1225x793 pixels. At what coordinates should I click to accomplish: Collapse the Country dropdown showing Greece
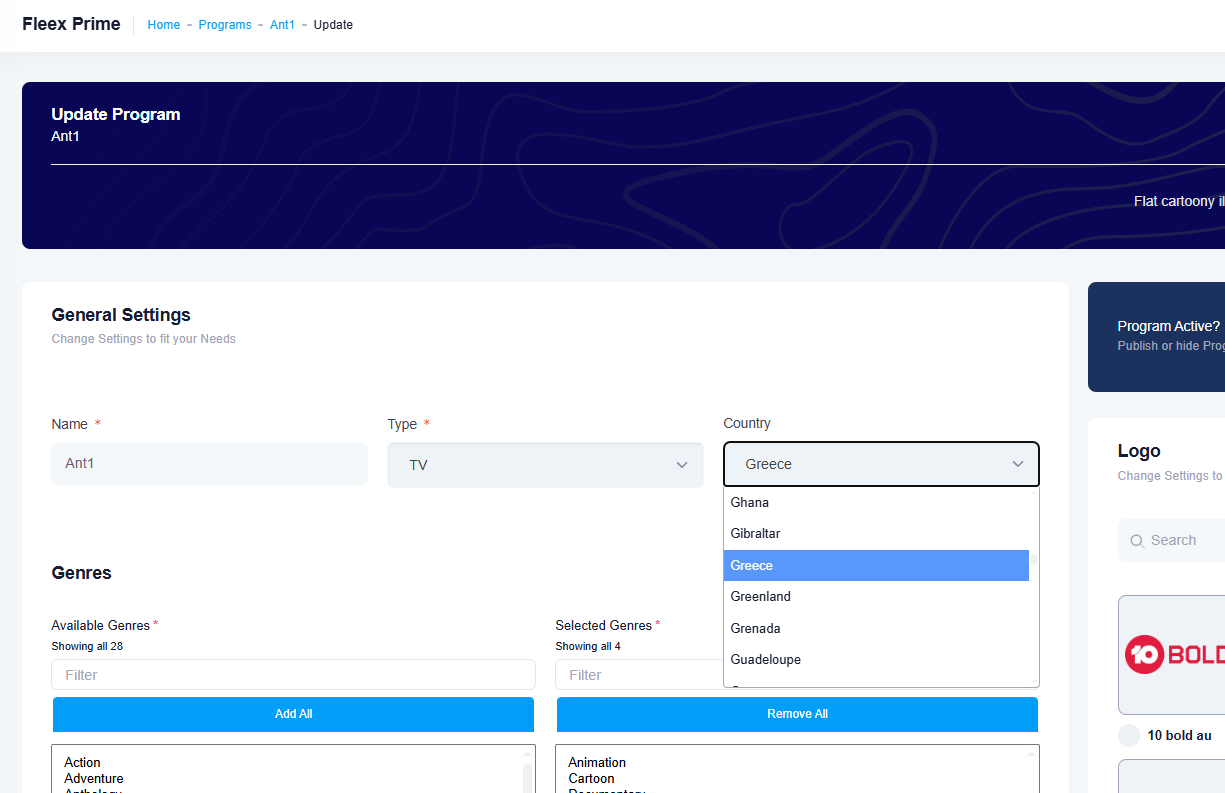pos(881,464)
